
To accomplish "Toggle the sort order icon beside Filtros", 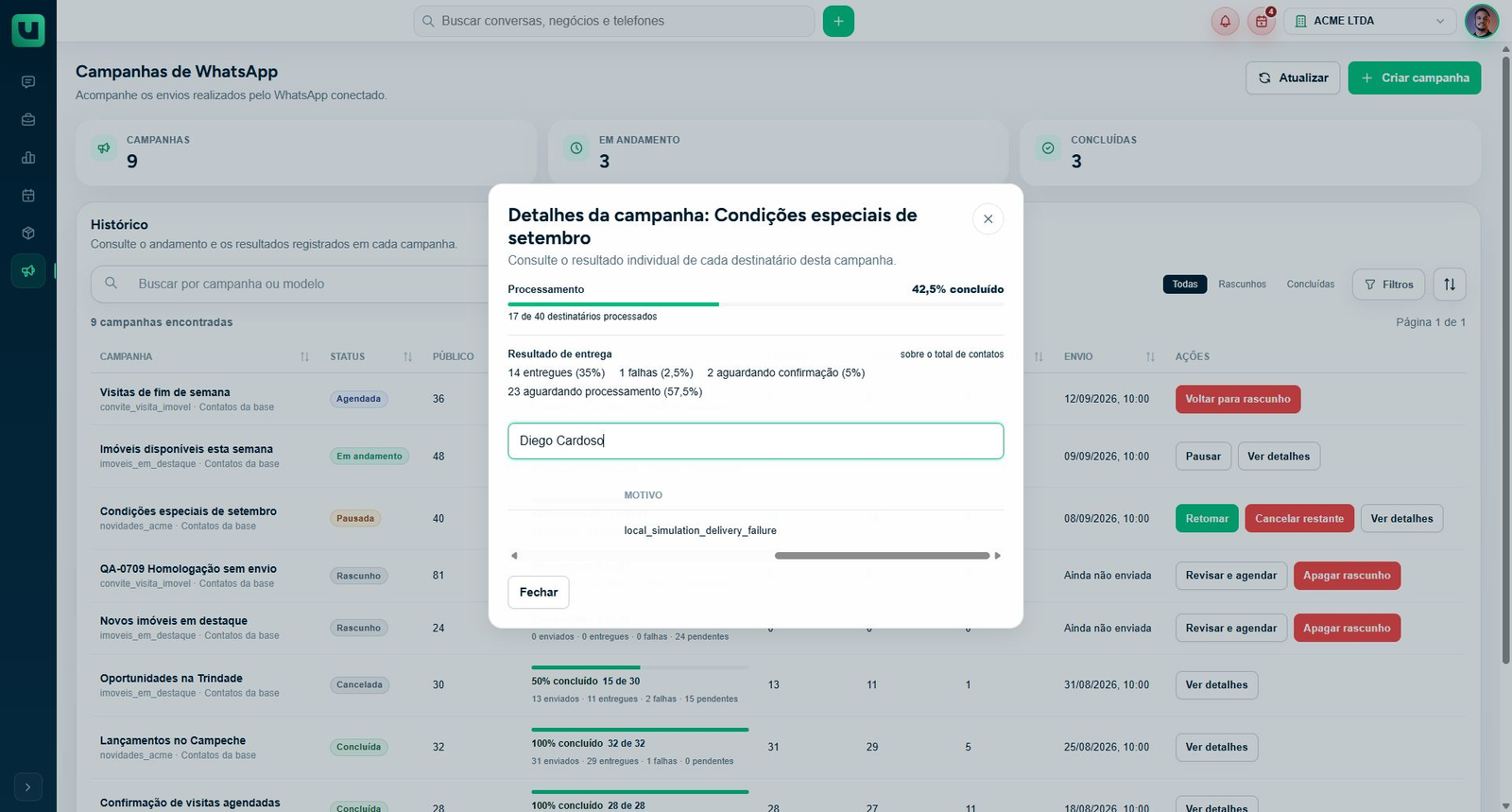I will (1450, 285).
